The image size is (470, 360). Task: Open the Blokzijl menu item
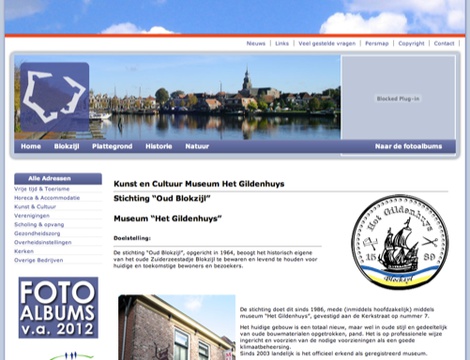[67, 146]
